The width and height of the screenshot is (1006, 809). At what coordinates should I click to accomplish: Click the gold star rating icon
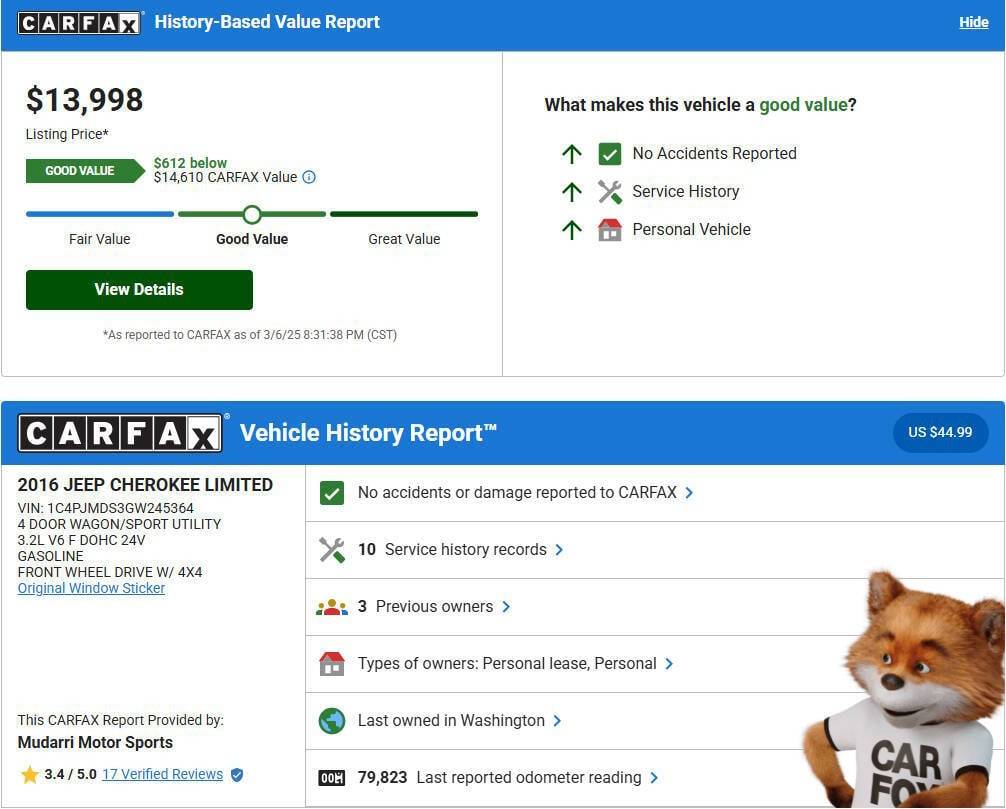coord(30,774)
